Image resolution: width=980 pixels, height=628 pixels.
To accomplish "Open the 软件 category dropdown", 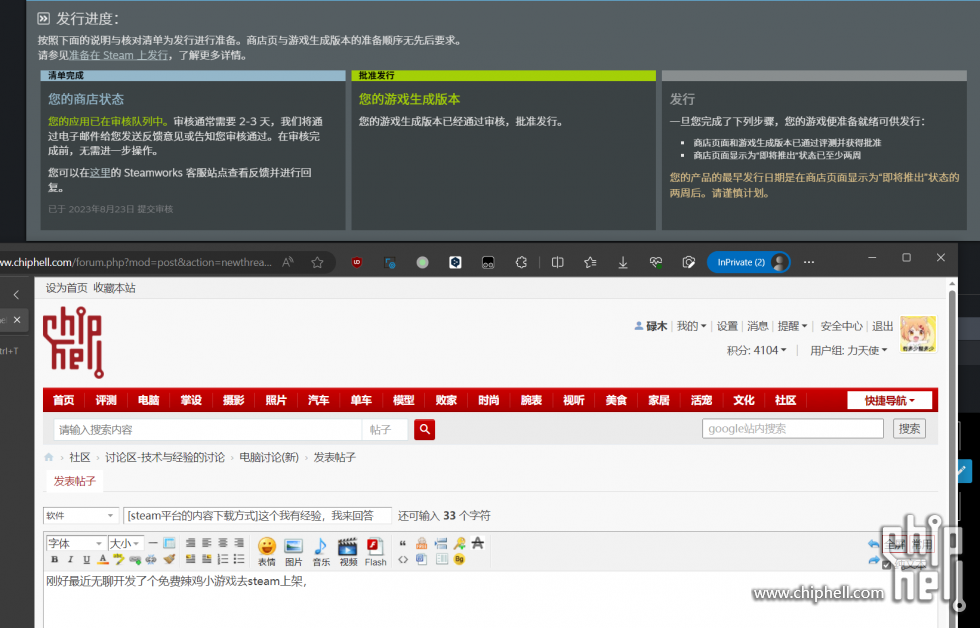I will click(x=81, y=516).
